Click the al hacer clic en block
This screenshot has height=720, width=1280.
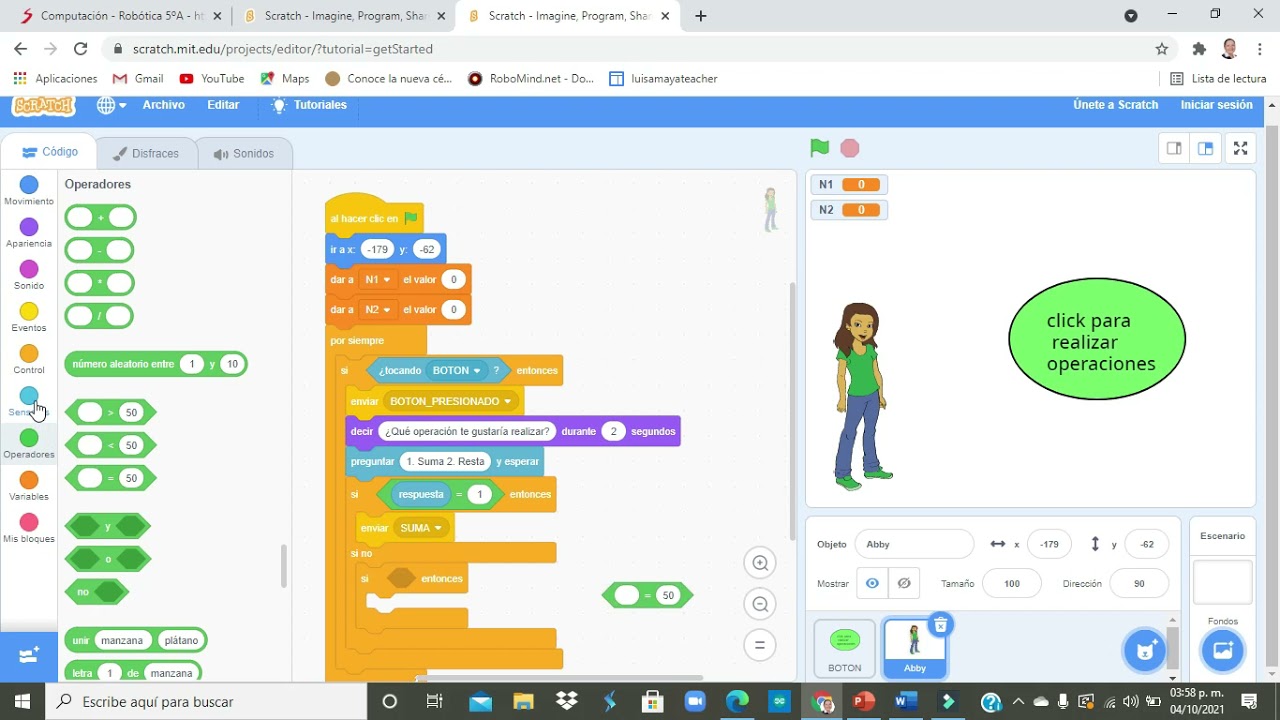(374, 218)
